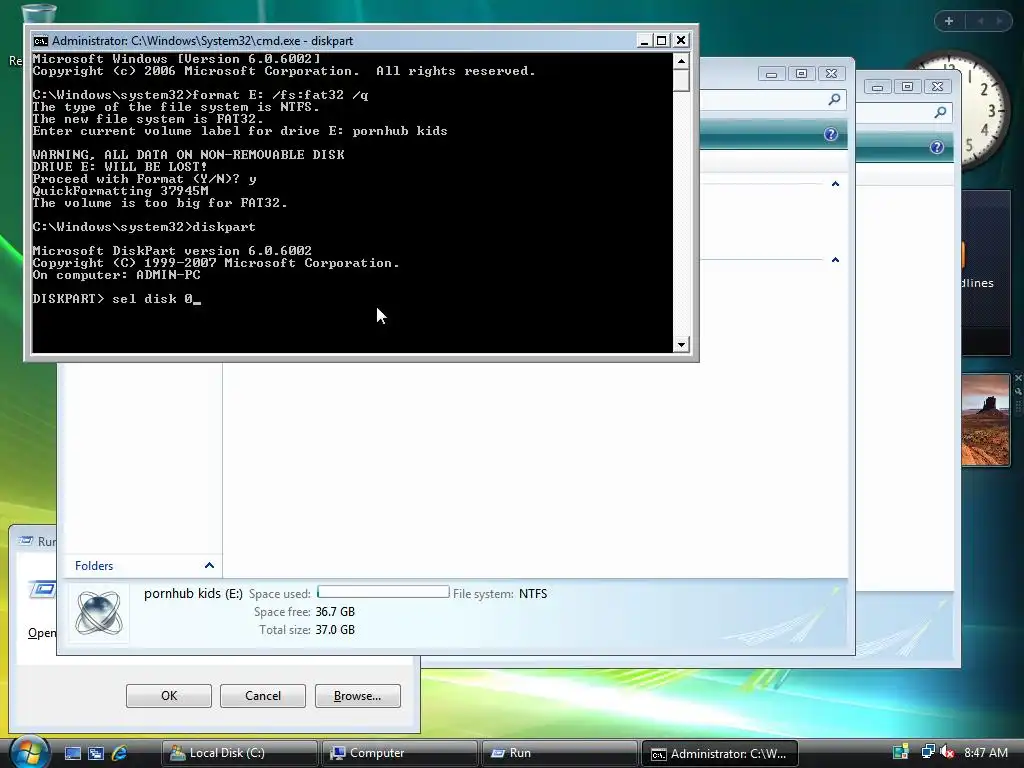Minimize the front Explorer window
Viewport: 1024px width, 768px height.
tap(771, 74)
